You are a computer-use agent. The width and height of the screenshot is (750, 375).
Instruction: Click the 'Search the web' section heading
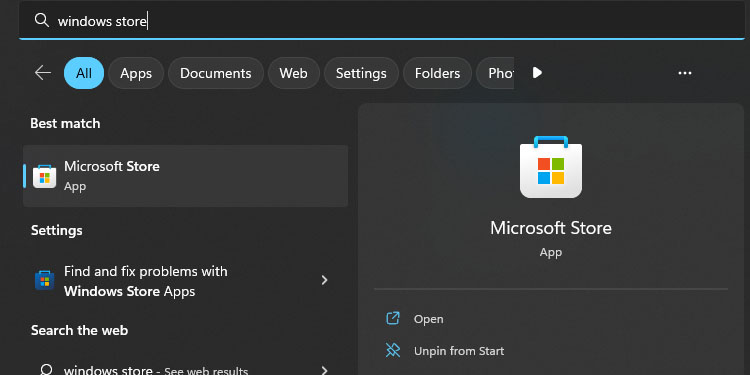[x=79, y=331]
